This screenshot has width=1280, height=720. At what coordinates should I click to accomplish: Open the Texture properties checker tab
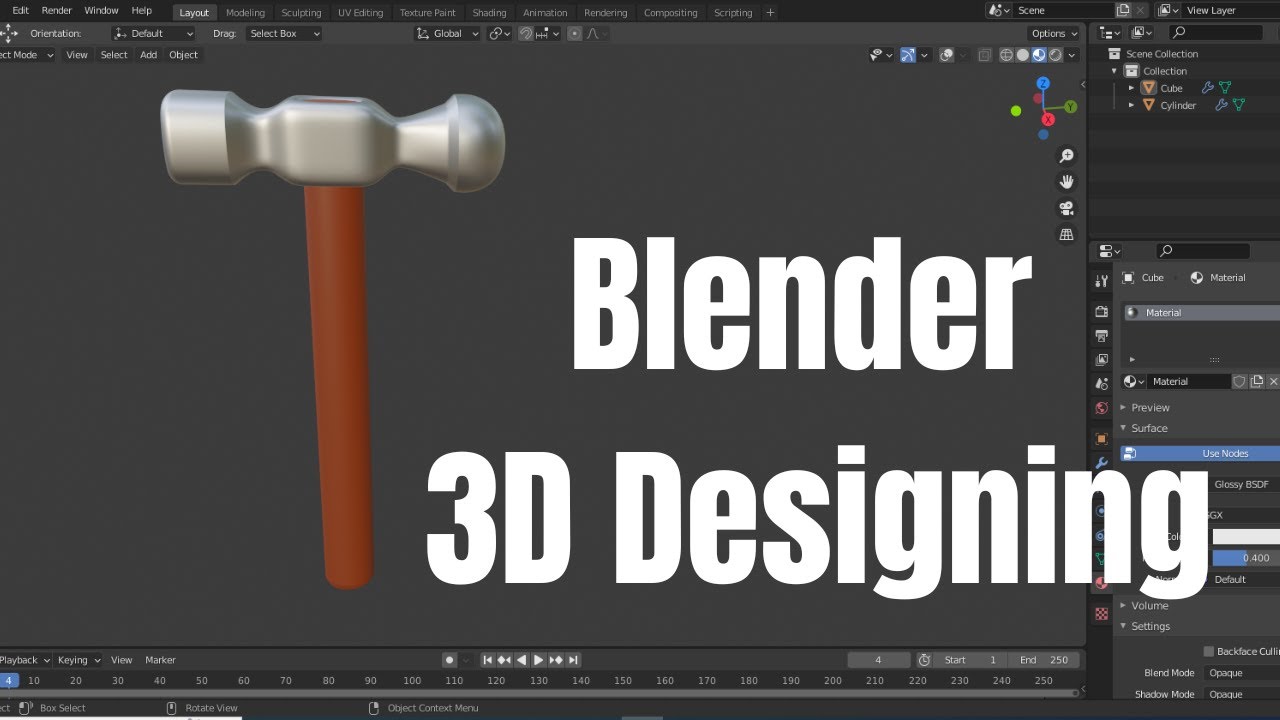click(x=1102, y=613)
